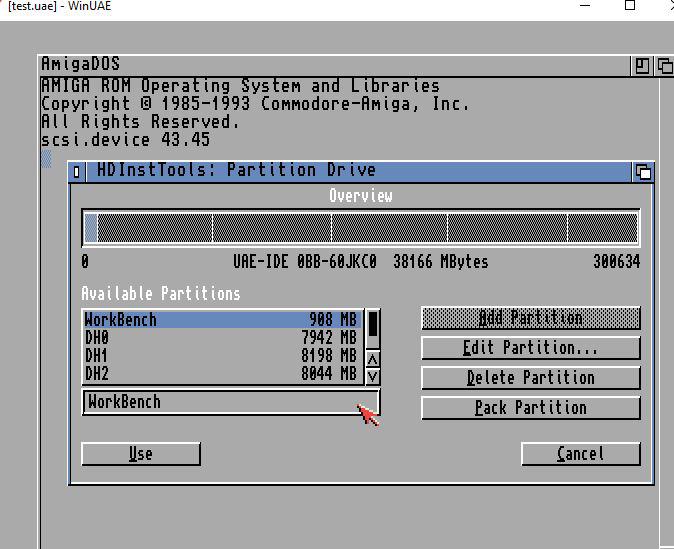Click the Delete Partition button
Viewport: 674px width, 549px height.
531,378
